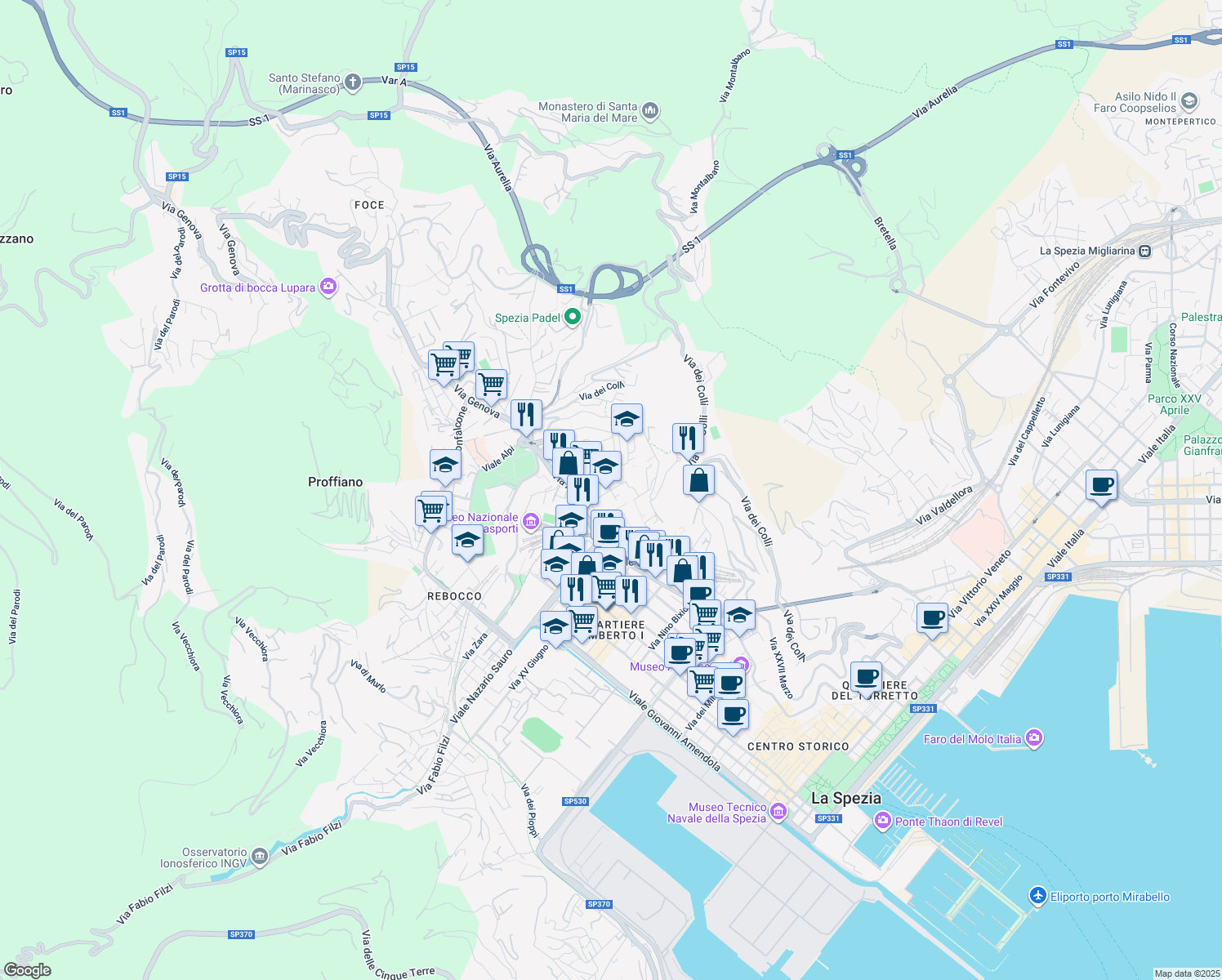The width and height of the screenshot is (1222, 980).
Task: Open Museo Tecnico Navale della Spezia pin
Action: [778, 811]
